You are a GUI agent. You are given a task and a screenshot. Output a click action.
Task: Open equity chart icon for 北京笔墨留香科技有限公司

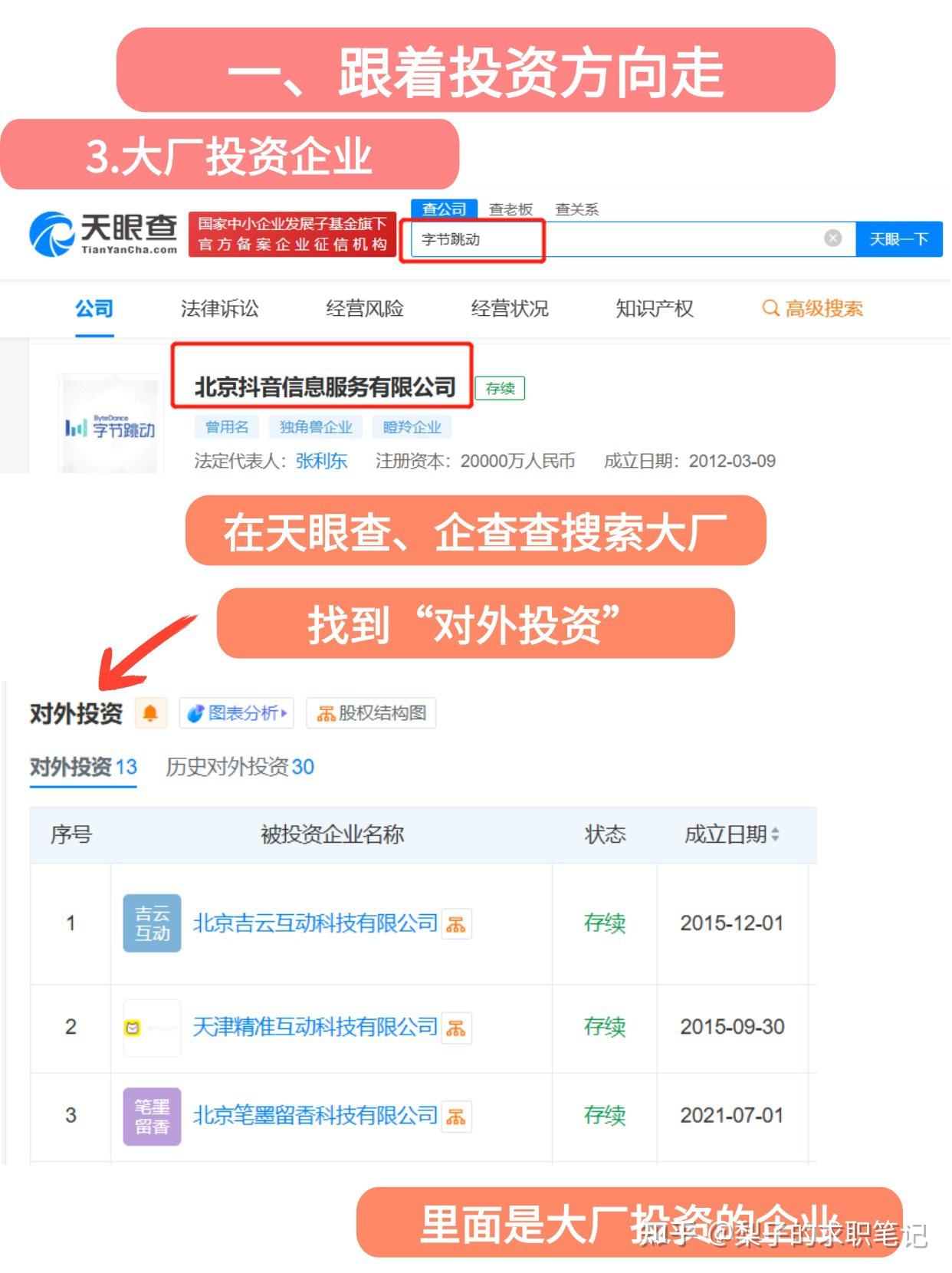pos(456,1117)
